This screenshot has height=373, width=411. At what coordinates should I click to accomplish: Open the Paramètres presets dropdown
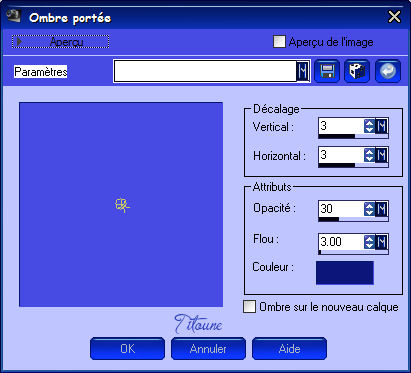[x=303, y=71]
